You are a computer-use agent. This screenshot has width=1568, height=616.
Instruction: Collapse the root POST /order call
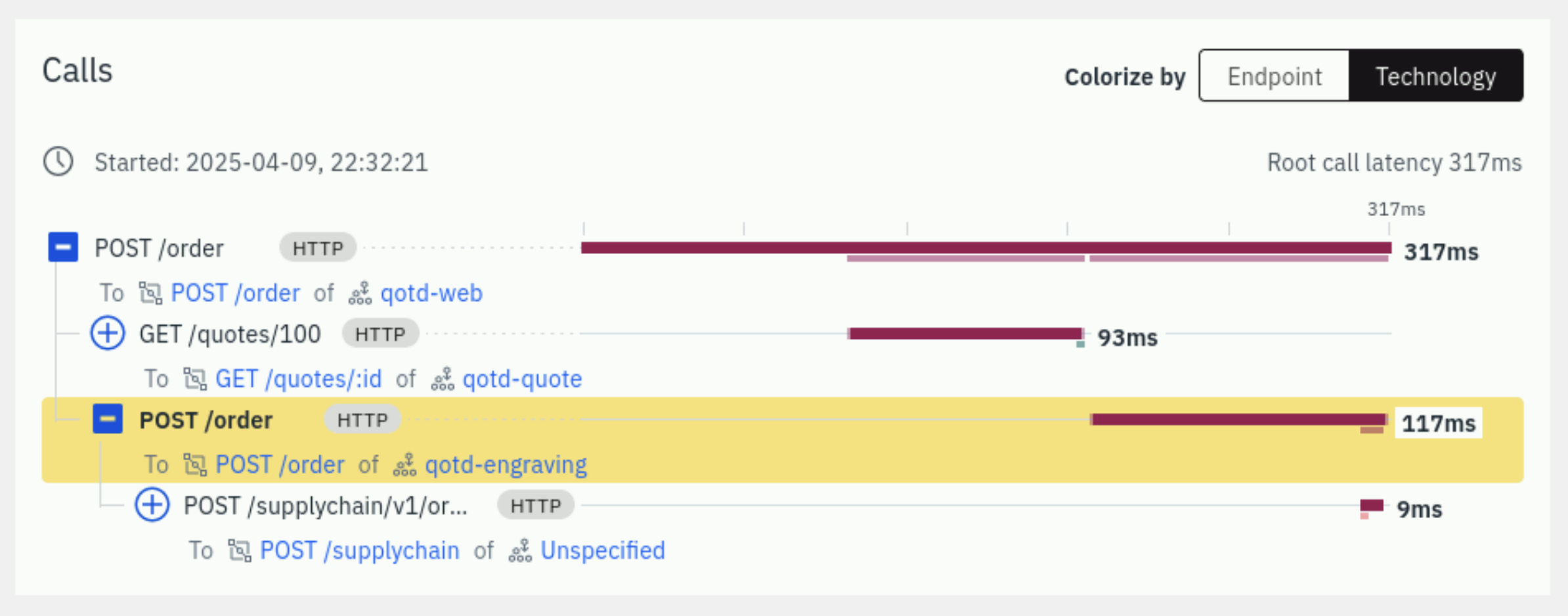click(x=63, y=248)
